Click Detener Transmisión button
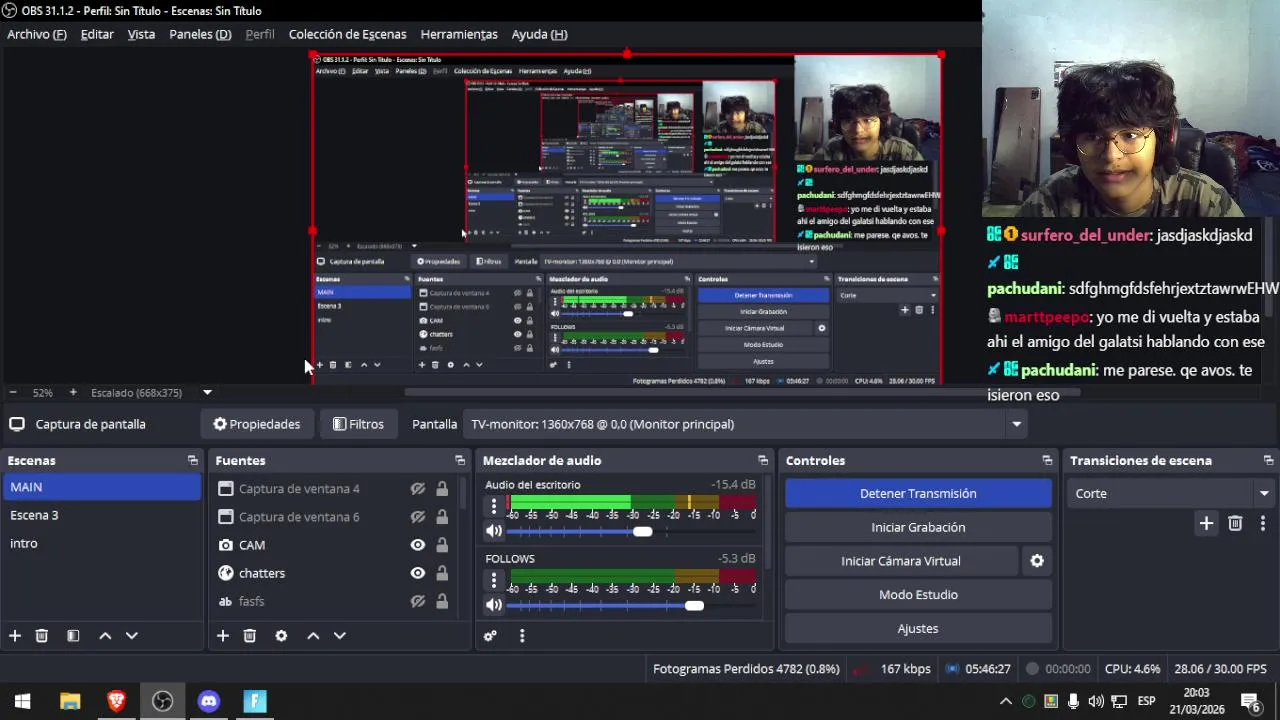The image size is (1280, 720). tap(918, 493)
